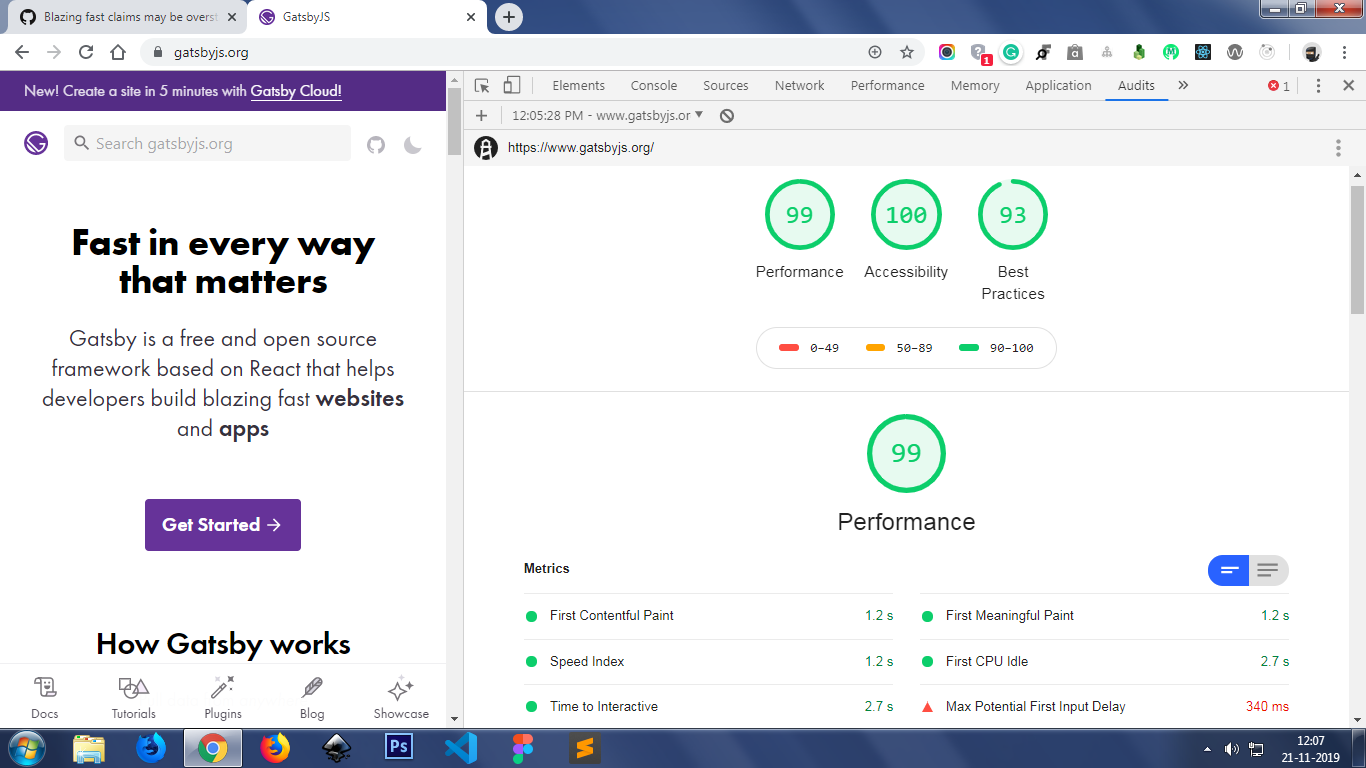1366x768 pixels.
Task: Open the Chrome profile avatar
Action: [x=1312, y=52]
